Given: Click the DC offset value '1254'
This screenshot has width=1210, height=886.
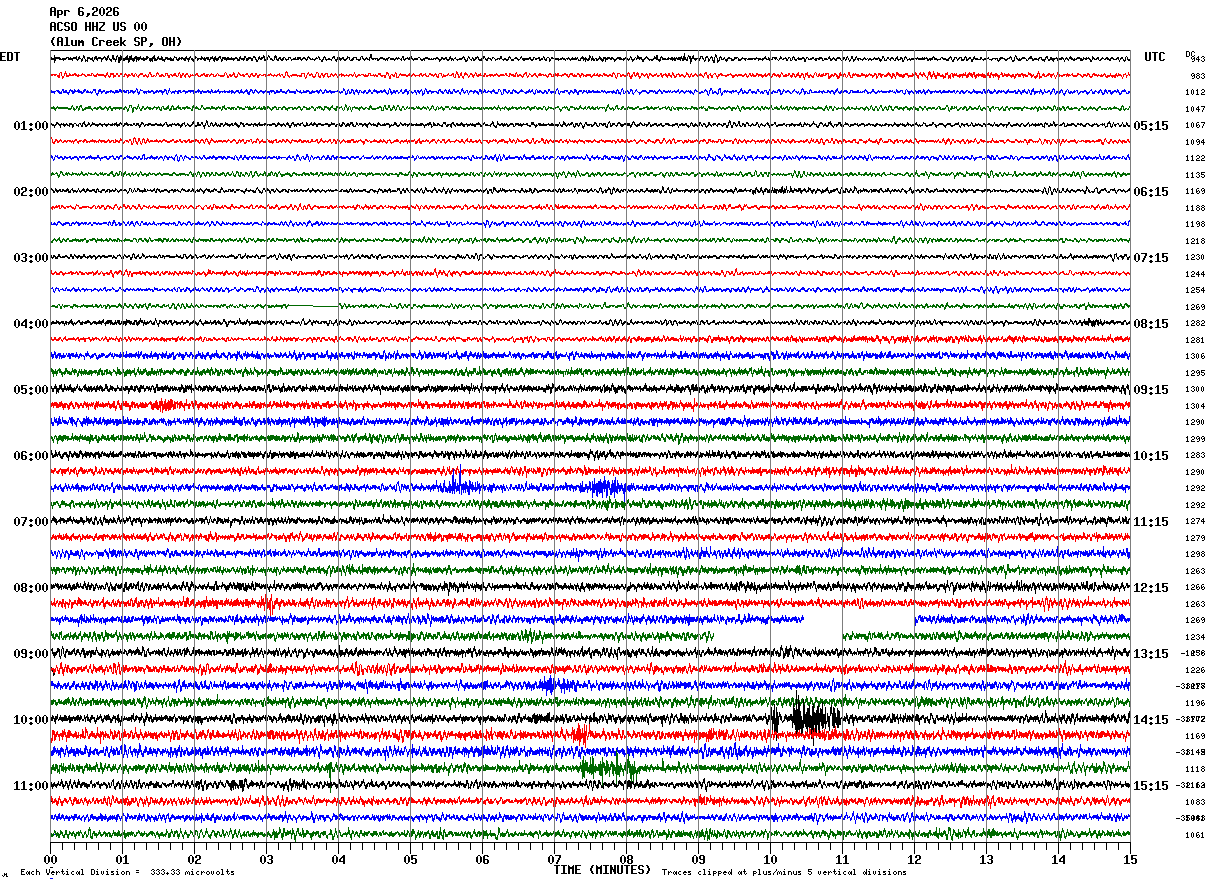Looking at the screenshot, I should pyautogui.click(x=1196, y=291).
